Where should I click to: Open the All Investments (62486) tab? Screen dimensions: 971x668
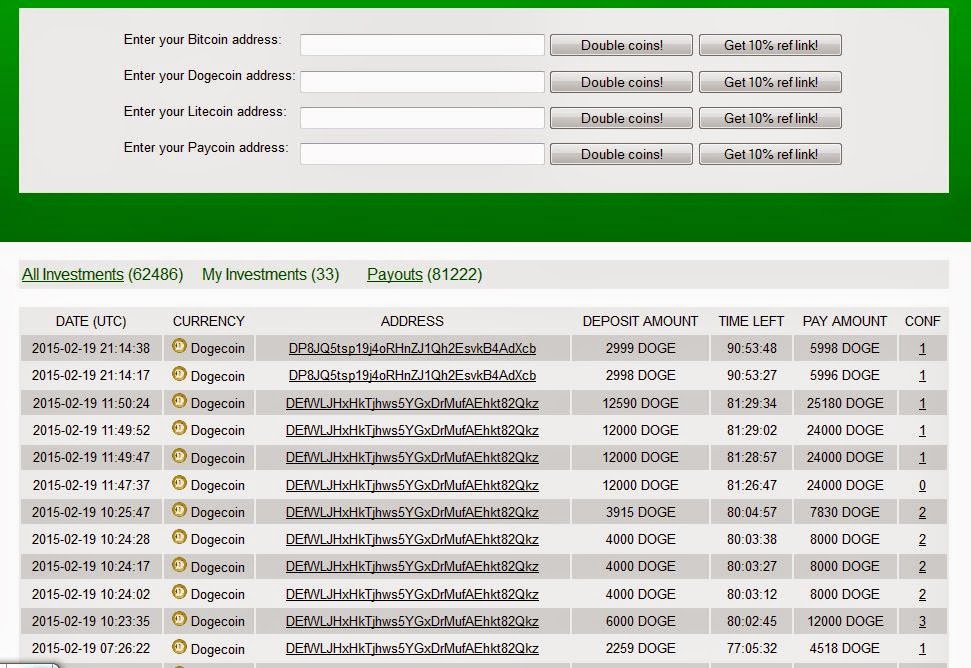pos(103,274)
